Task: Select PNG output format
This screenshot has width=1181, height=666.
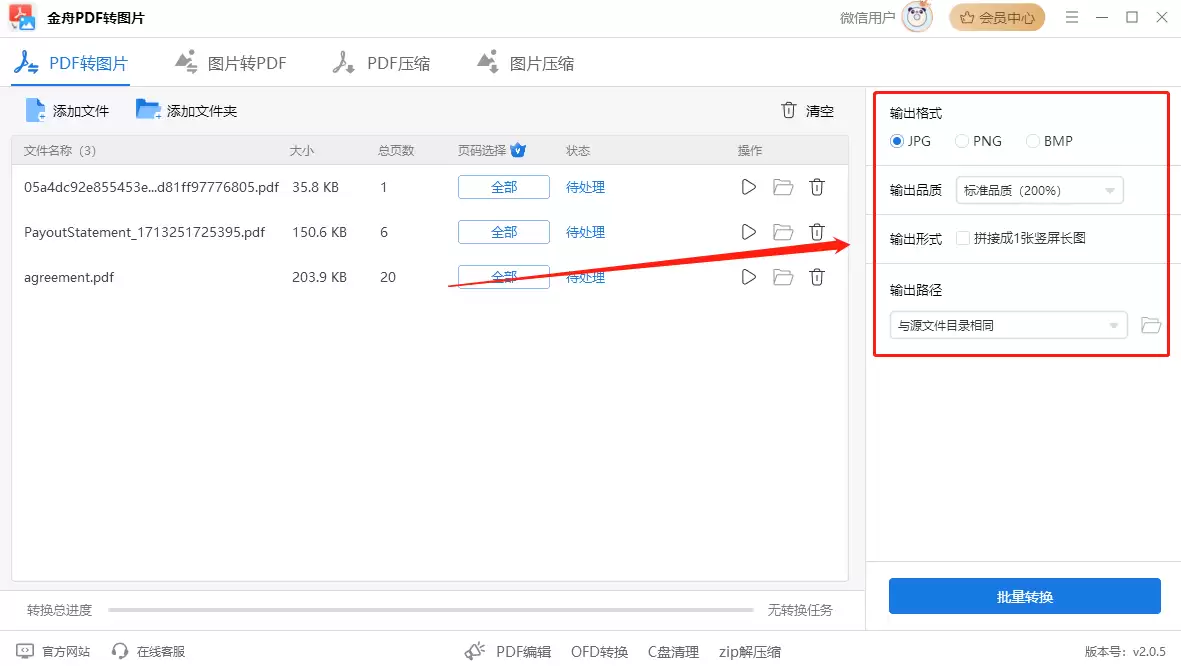Action: point(960,141)
